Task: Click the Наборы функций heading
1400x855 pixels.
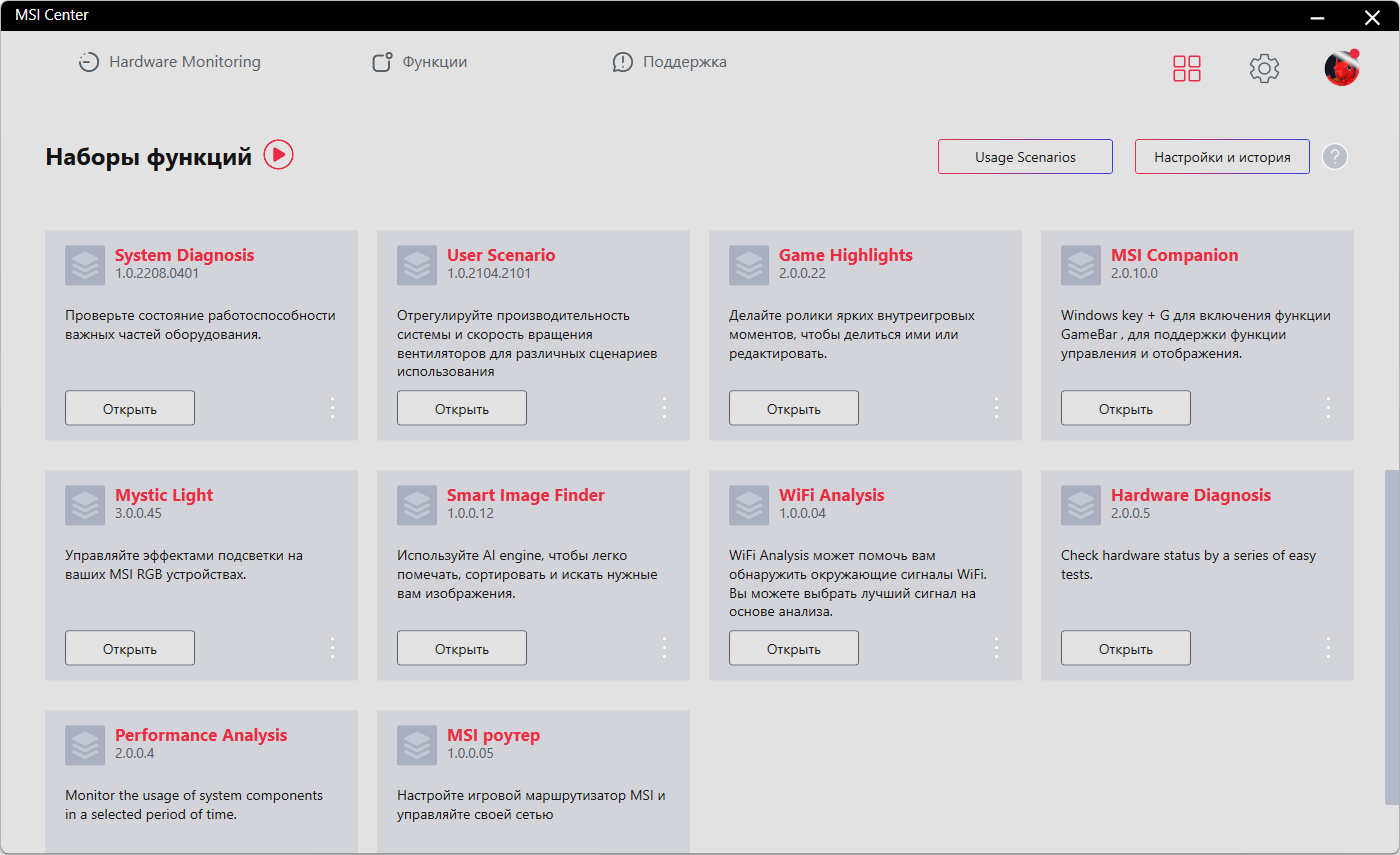Action: point(149,157)
